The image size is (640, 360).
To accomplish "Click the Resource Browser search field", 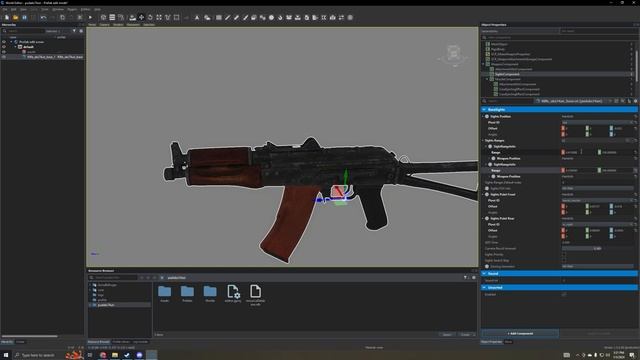I will 113,278.
